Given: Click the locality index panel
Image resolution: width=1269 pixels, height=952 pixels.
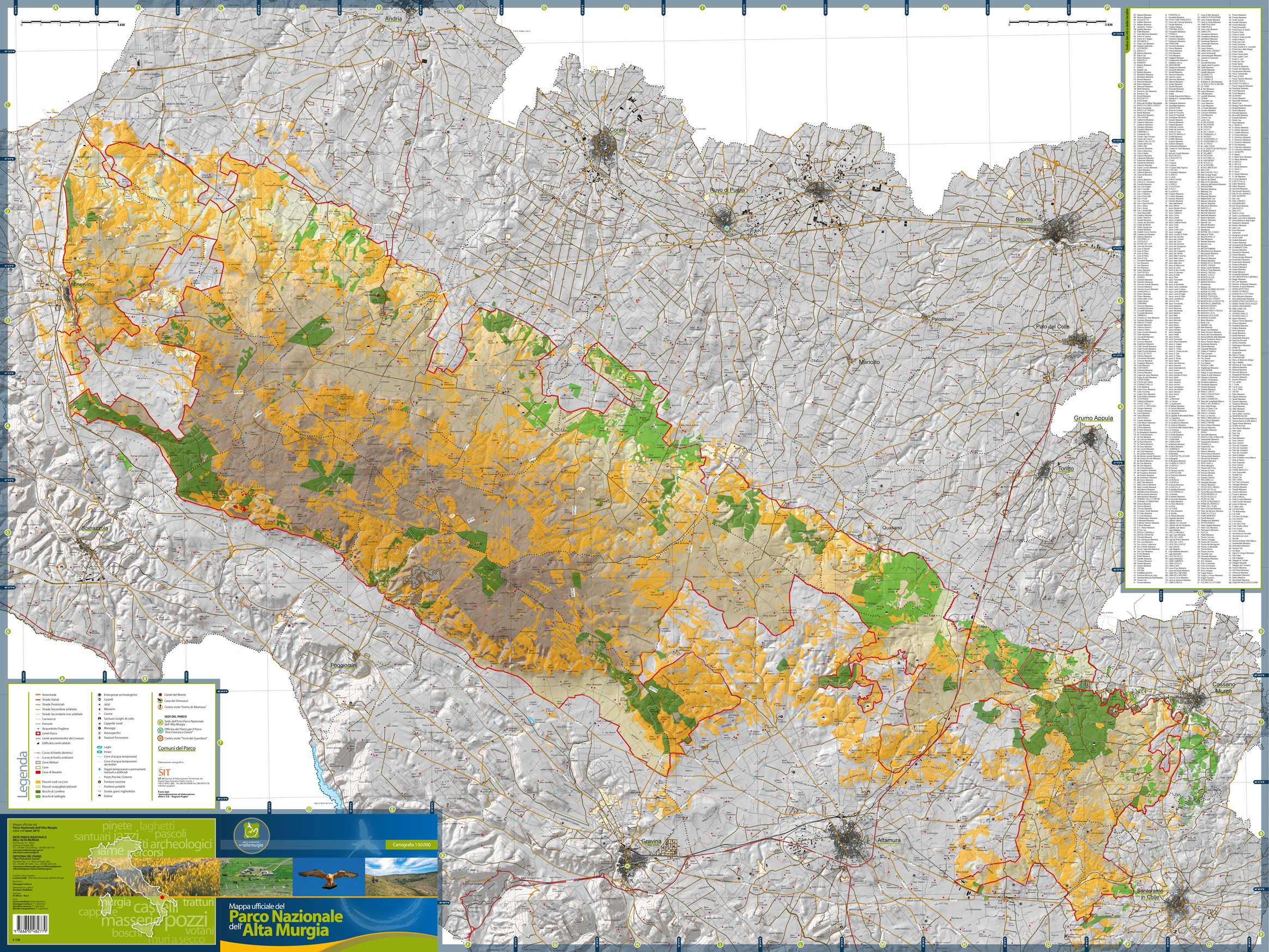Looking at the screenshot, I should click(1193, 298).
